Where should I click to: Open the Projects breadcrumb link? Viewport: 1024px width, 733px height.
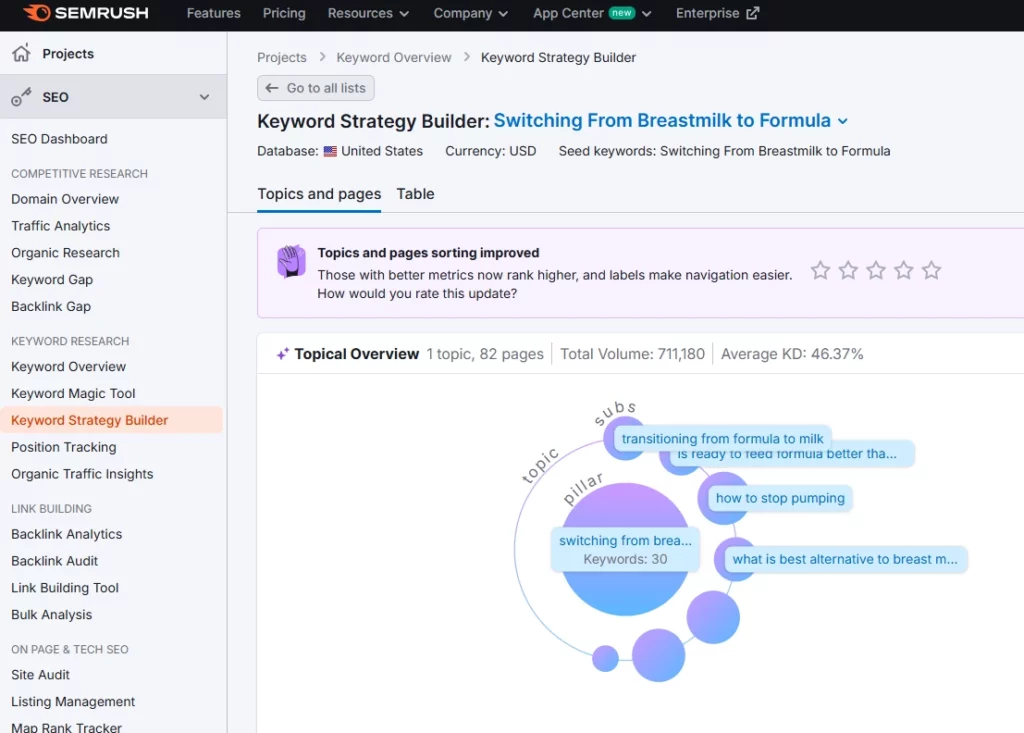pos(281,57)
